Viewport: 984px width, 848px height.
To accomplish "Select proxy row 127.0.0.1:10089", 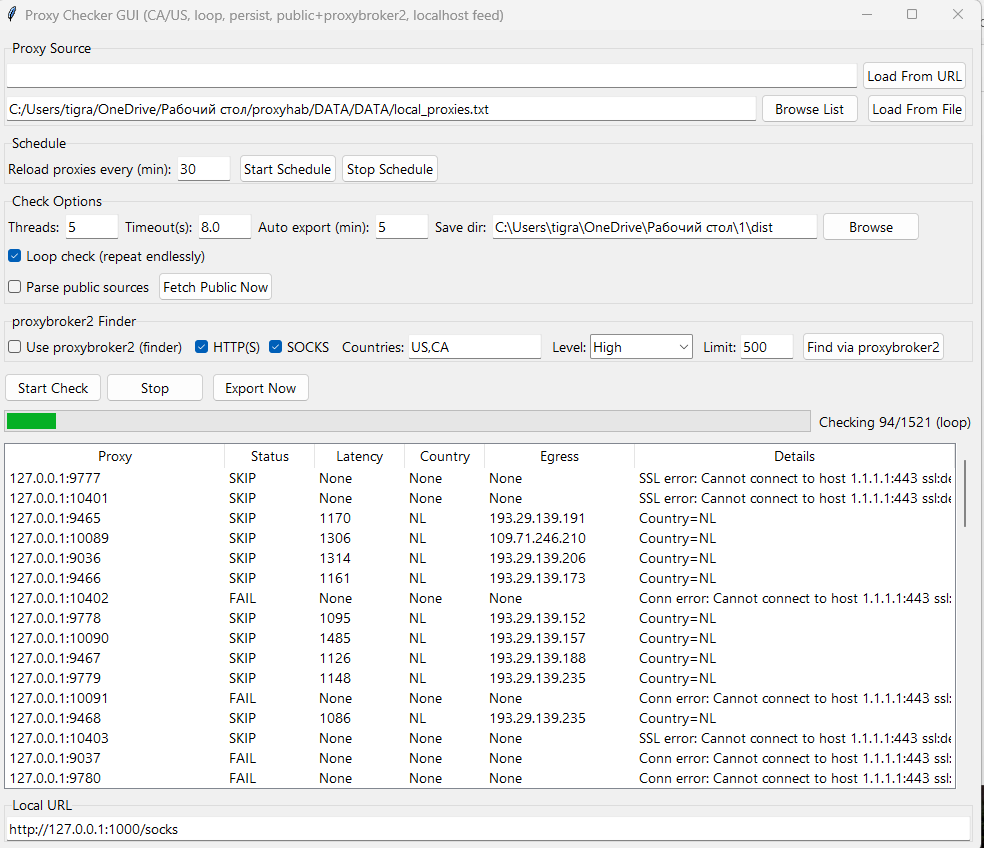I will point(59,538).
